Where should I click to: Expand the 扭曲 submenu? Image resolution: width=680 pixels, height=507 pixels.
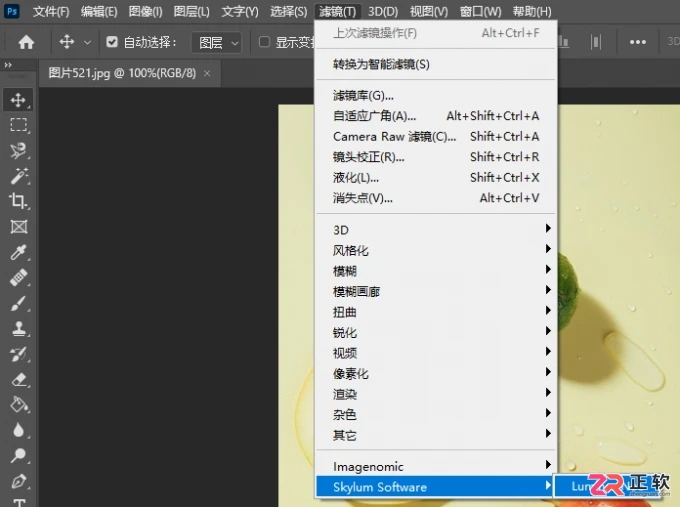click(x=436, y=312)
